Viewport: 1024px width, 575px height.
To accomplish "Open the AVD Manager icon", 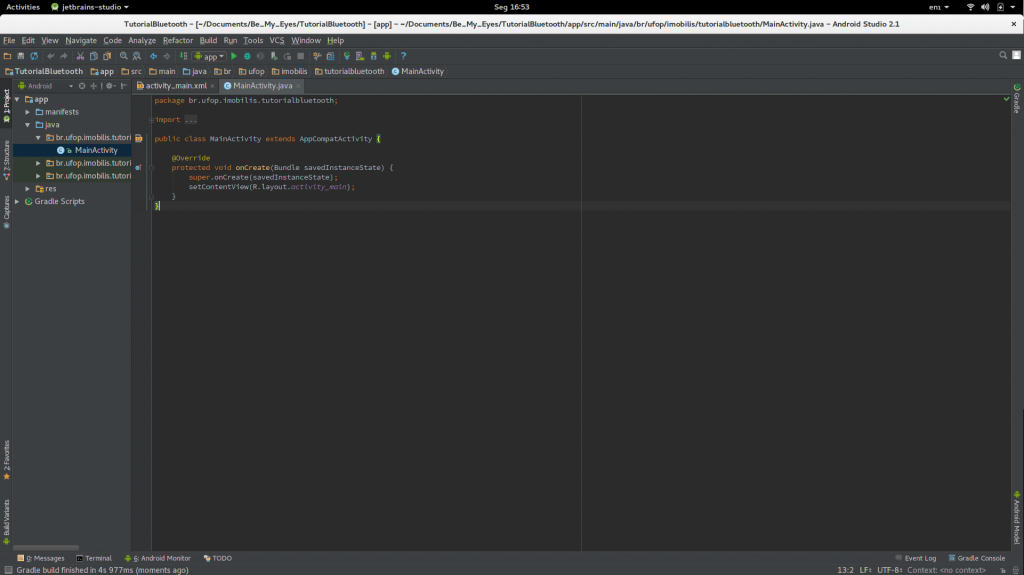I will click(360, 56).
